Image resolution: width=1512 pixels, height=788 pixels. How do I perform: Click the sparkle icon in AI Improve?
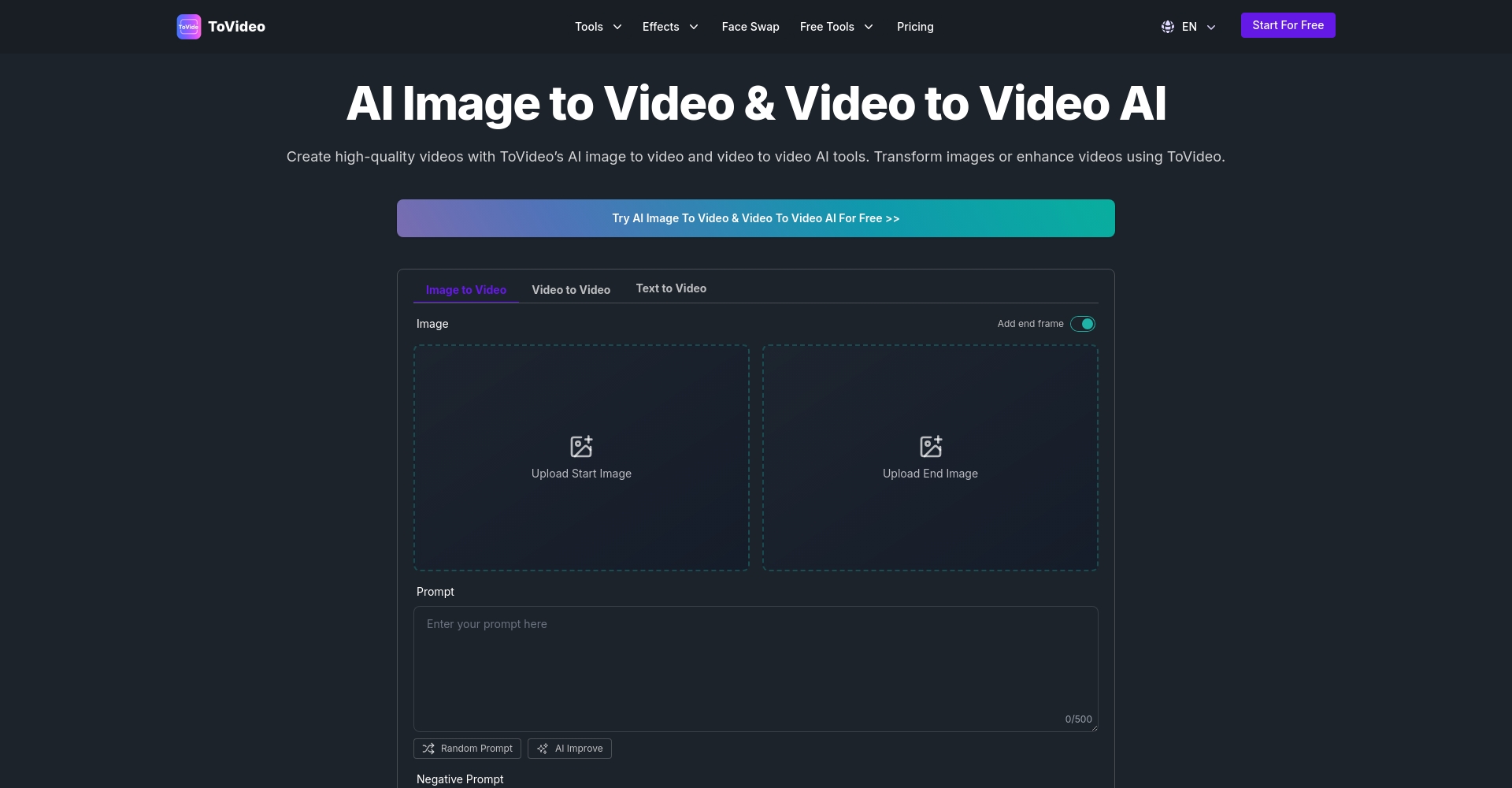point(543,749)
